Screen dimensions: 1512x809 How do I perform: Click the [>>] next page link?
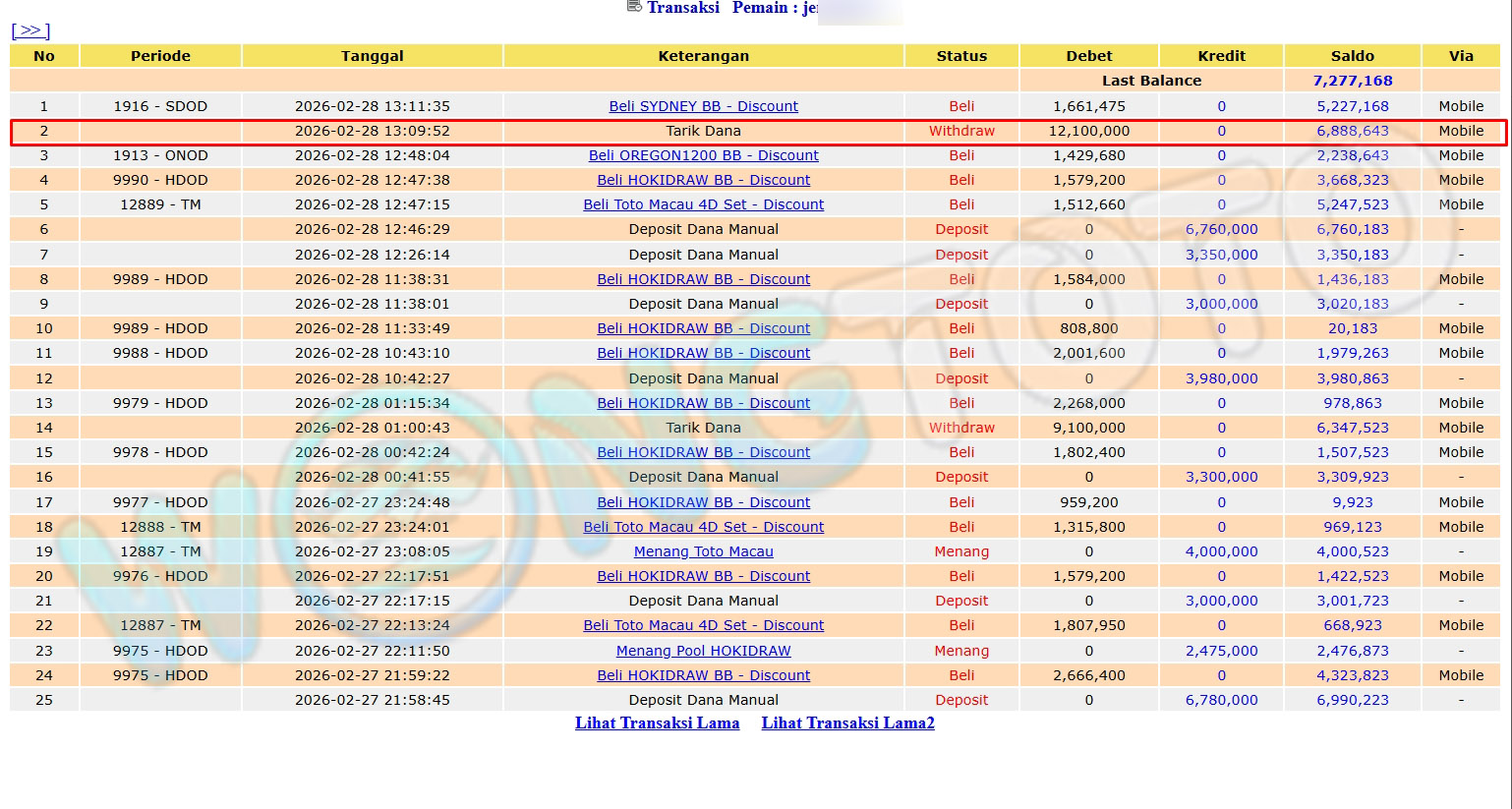30,30
